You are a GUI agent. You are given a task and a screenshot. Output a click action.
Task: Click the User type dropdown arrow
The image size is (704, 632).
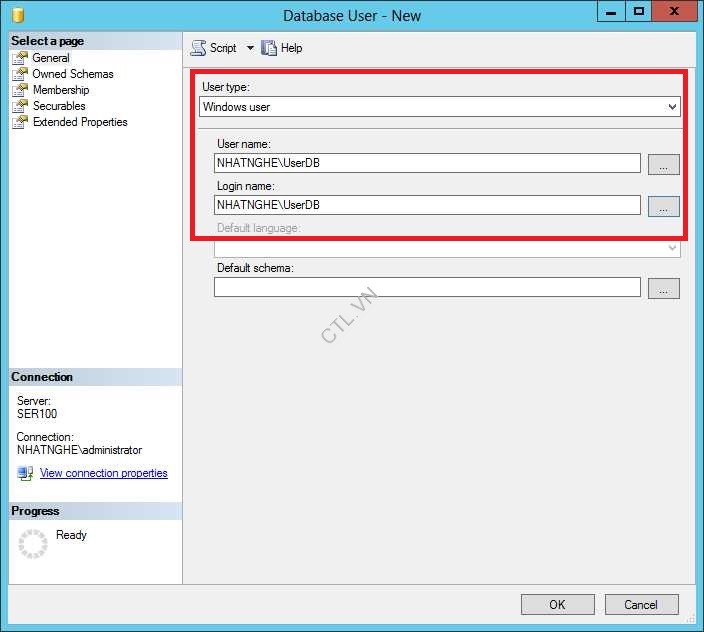coord(672,107)
